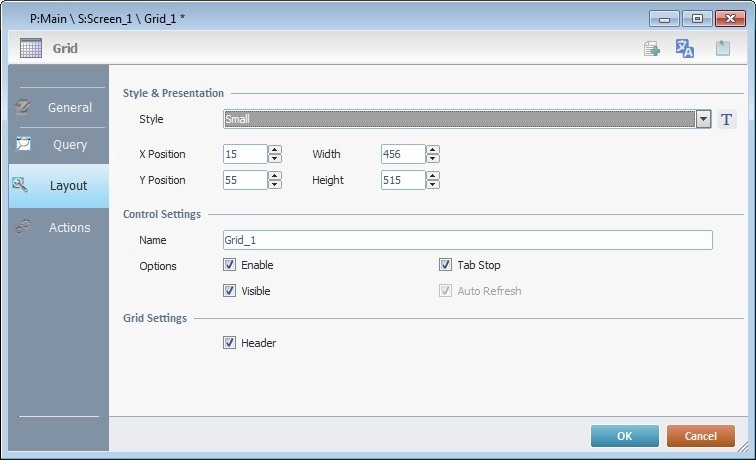Click the Name field containing Grid_1
756x460 pixels.
pyautogui.click(x=468, y=240)
